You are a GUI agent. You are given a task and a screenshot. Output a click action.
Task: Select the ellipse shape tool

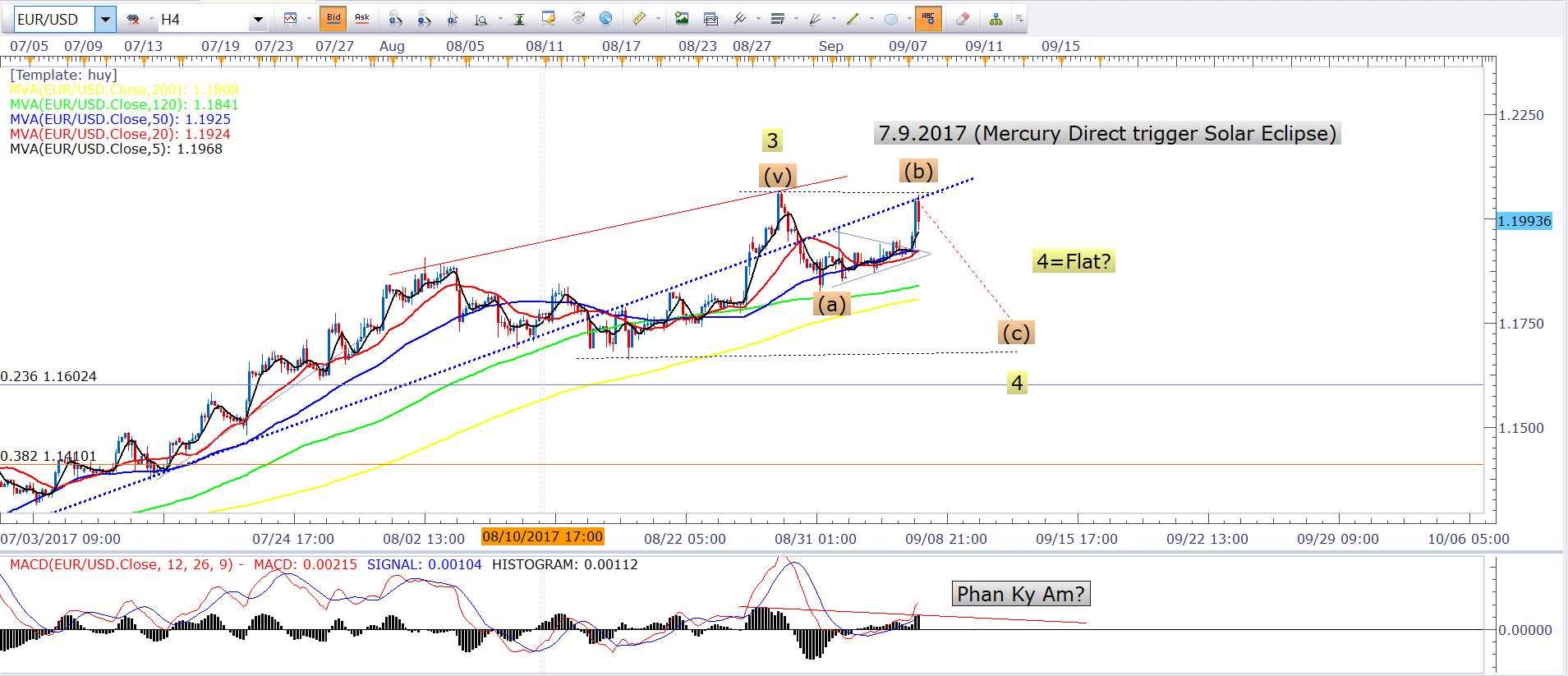(x=890, y=19)
